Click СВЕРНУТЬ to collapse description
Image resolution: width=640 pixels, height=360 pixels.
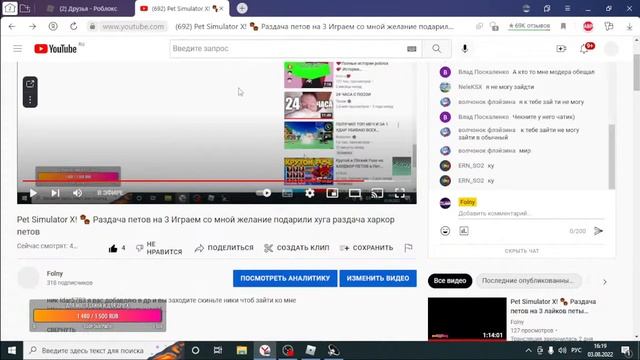click(x=61, y=329)
